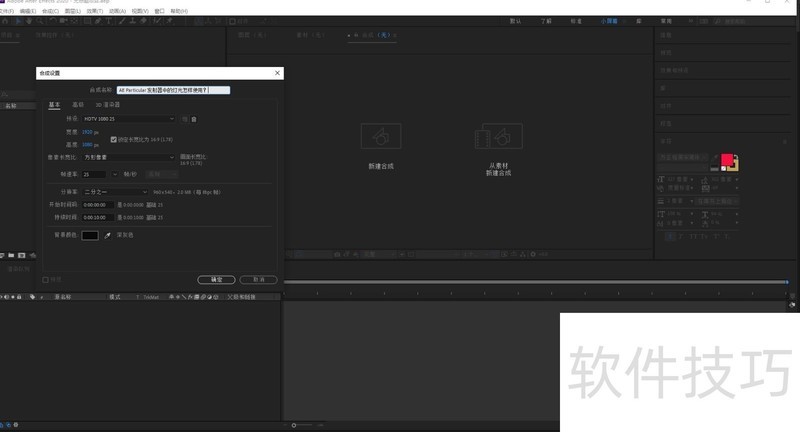Open the 方形像素 pixel aspect ratio dropdown

(129, 157)
